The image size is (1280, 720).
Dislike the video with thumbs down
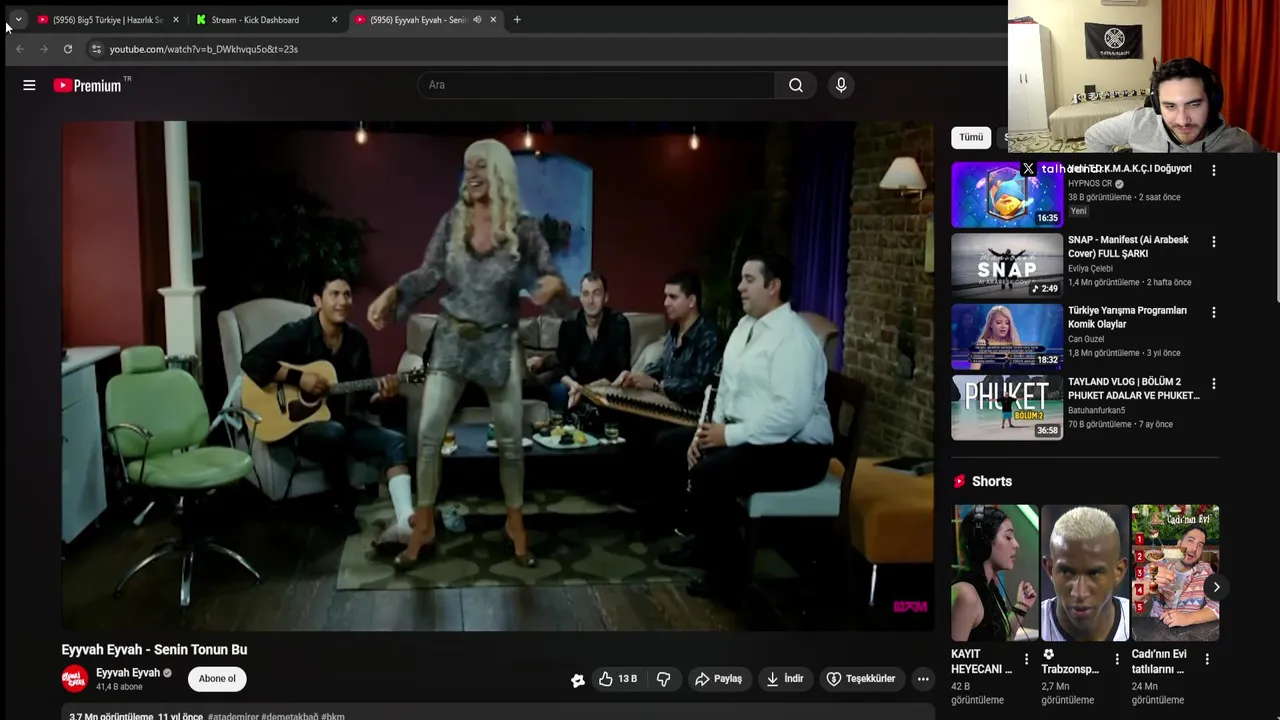(663, 679)
